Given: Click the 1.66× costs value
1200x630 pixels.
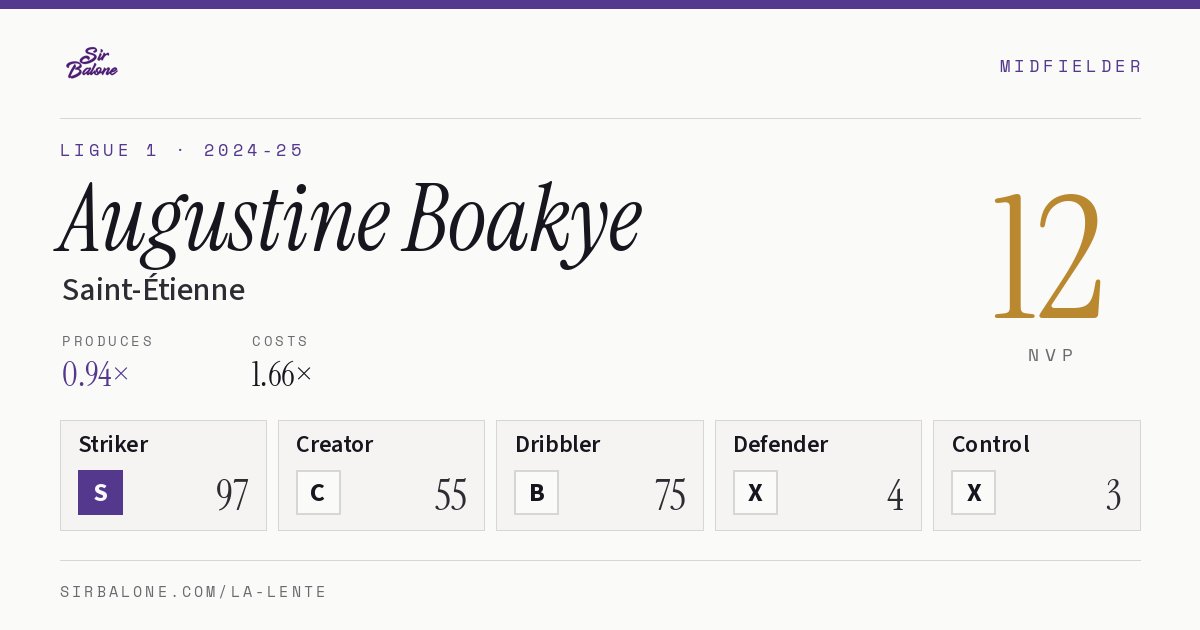Looking at the screenshot, I should tap(281, 374).
